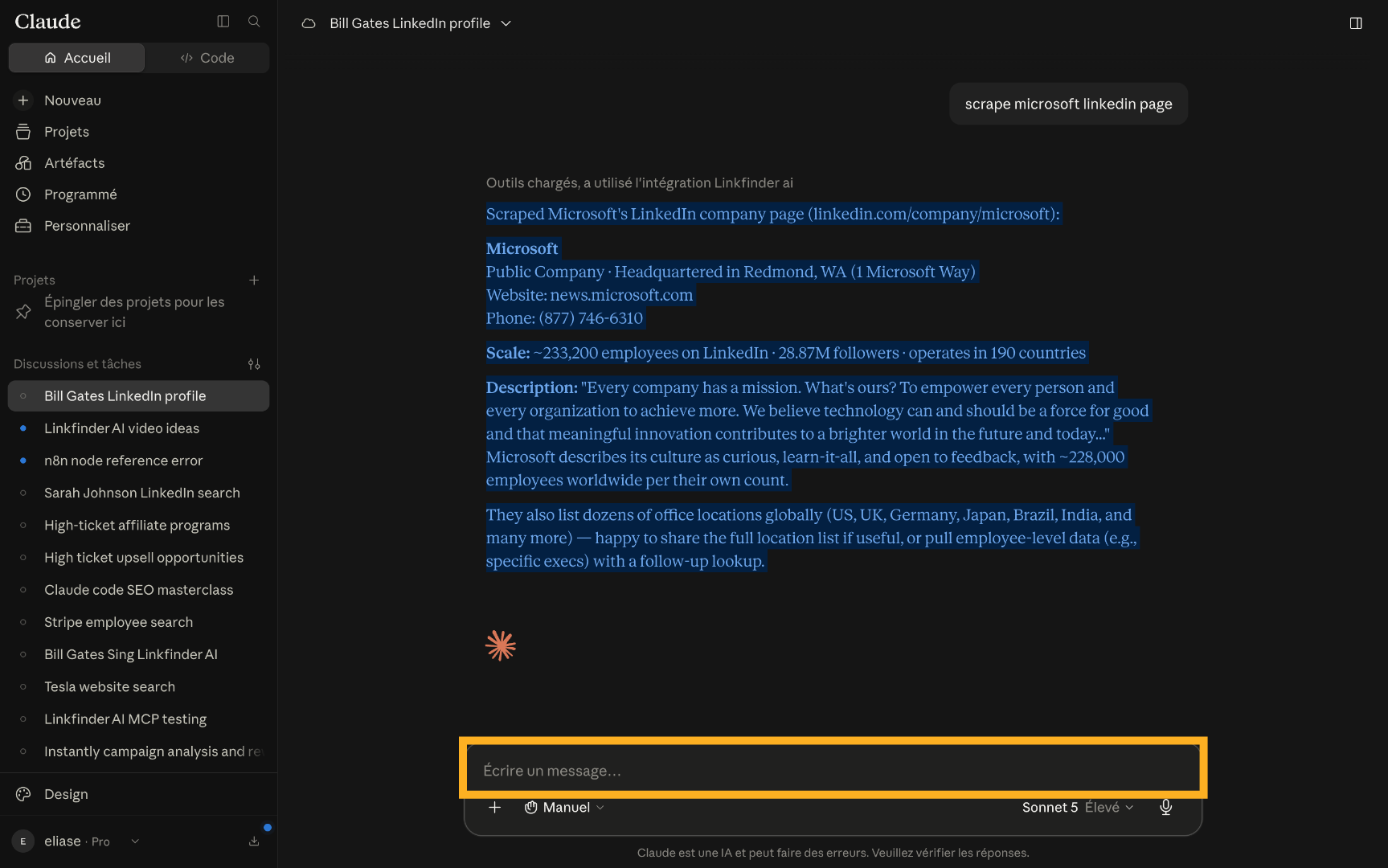
Task: Click the Programmé clock icon
Action: 23,194
